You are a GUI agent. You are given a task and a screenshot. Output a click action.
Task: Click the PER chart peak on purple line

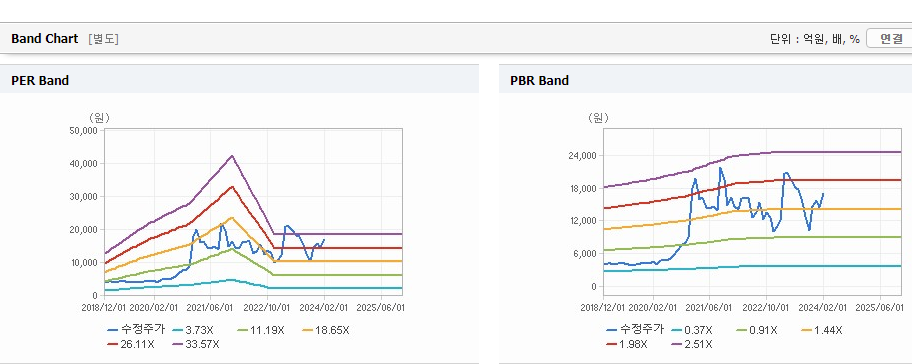coord(231,155)
